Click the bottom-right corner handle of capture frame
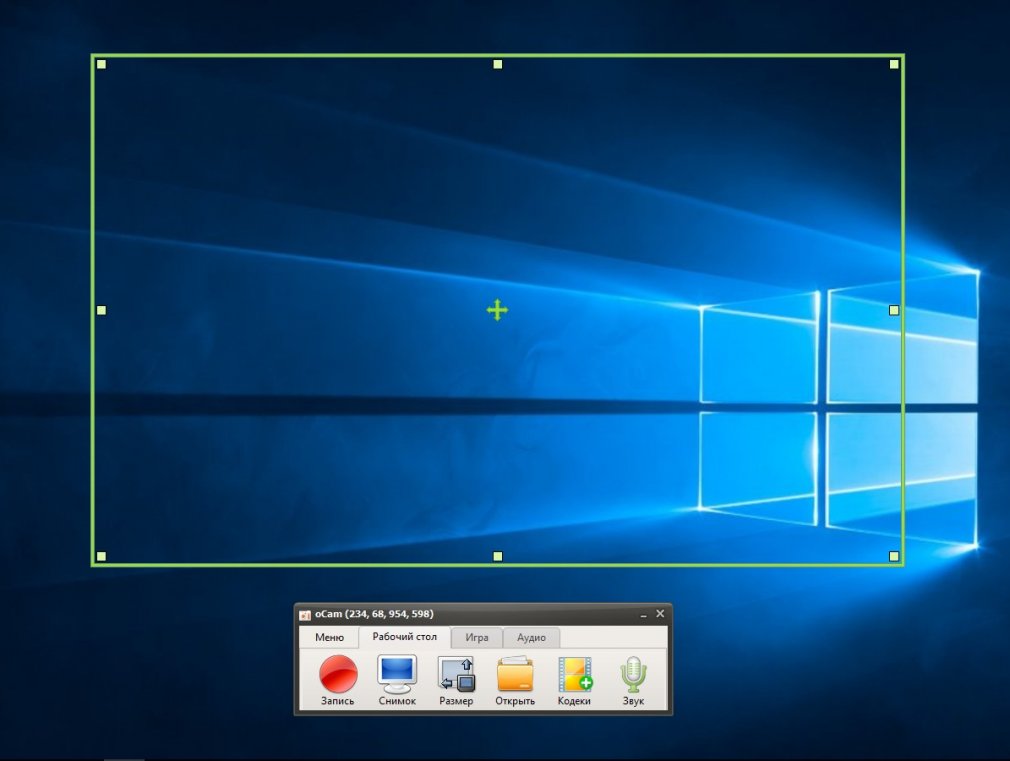The width and height of the screenshot is (1010, 761). [894, 556]
